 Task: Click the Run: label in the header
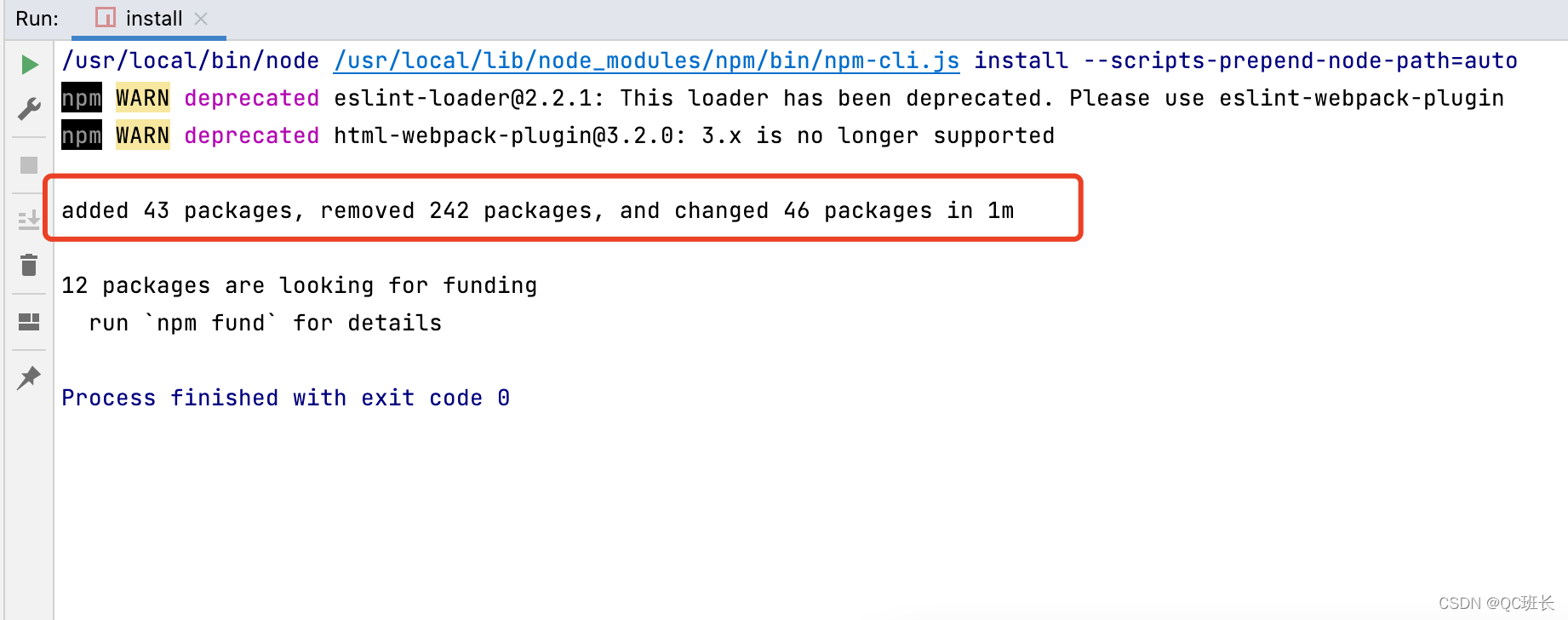coord(35,18)
